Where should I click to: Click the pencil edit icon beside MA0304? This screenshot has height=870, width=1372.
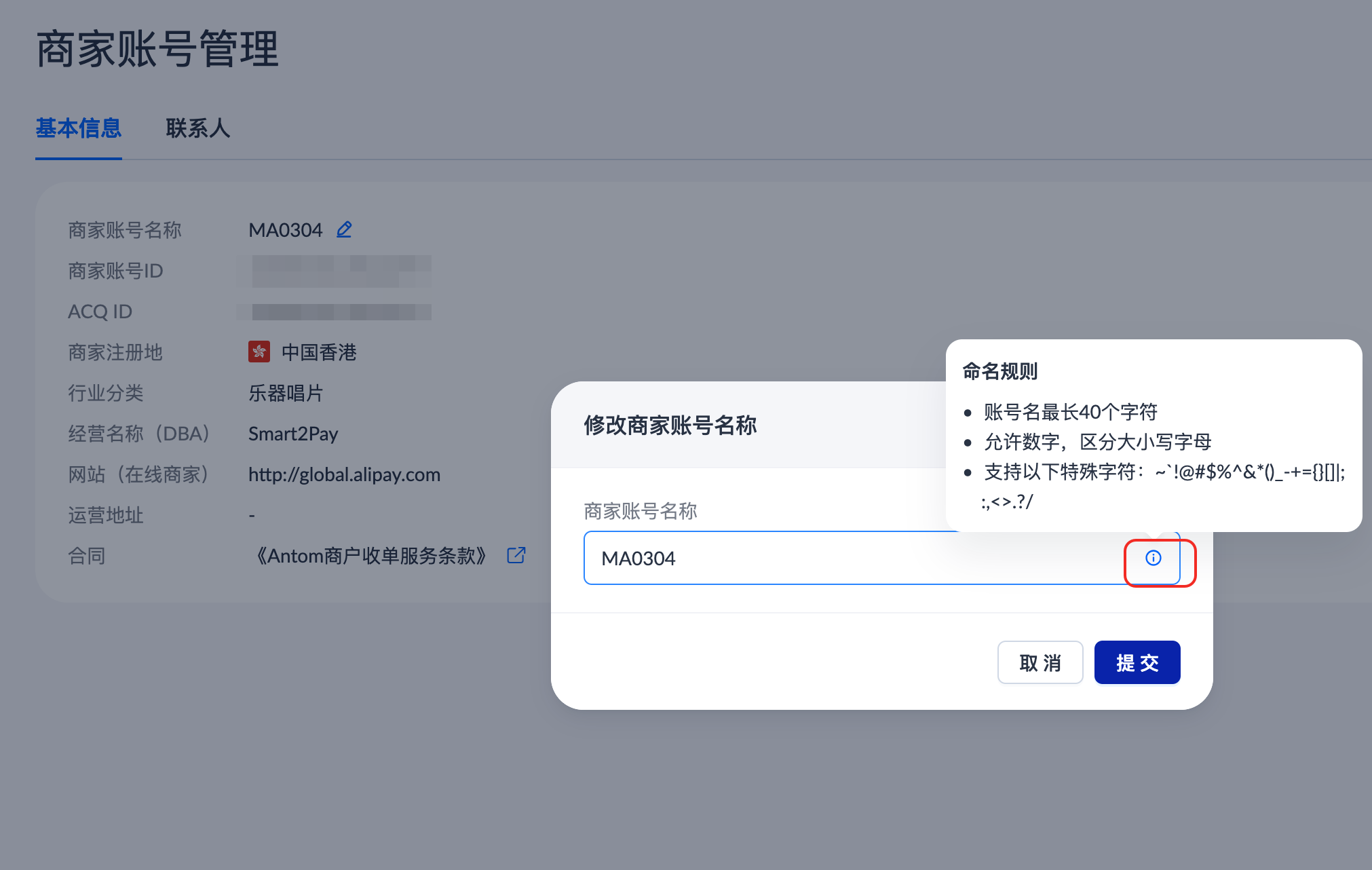[344, 229]
